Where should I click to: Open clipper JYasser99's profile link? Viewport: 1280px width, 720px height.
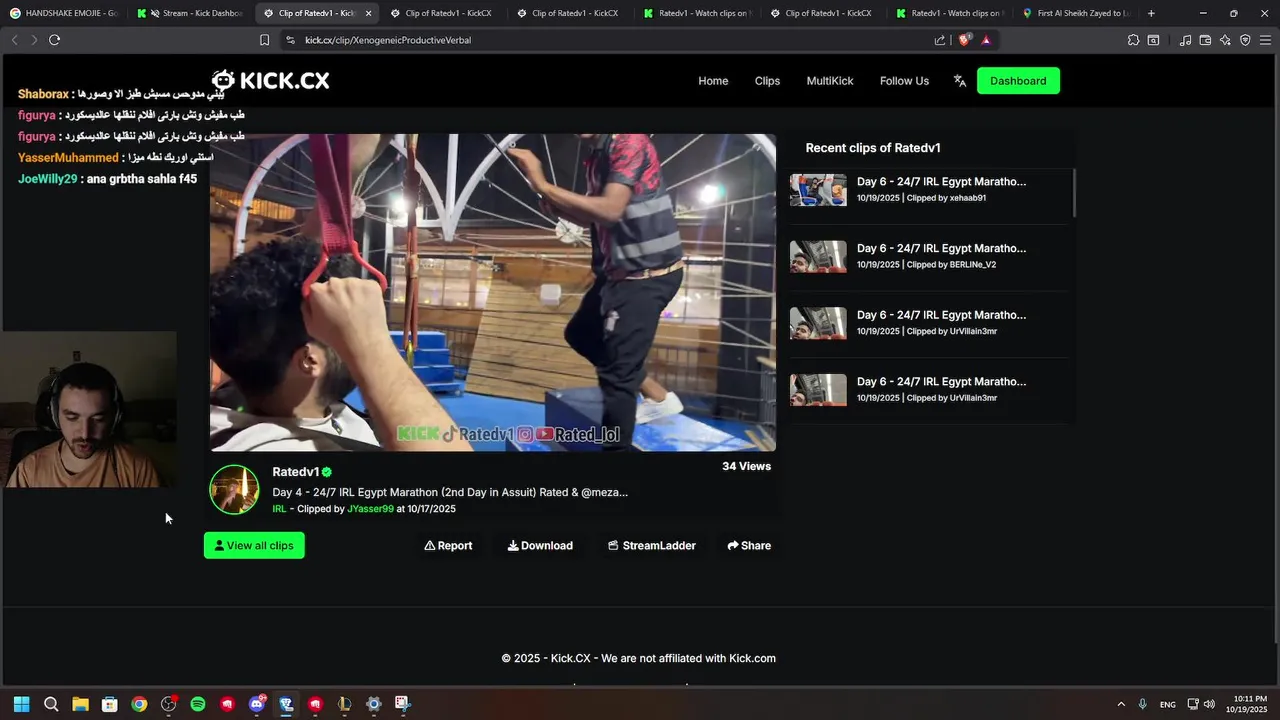coord(370,509)
